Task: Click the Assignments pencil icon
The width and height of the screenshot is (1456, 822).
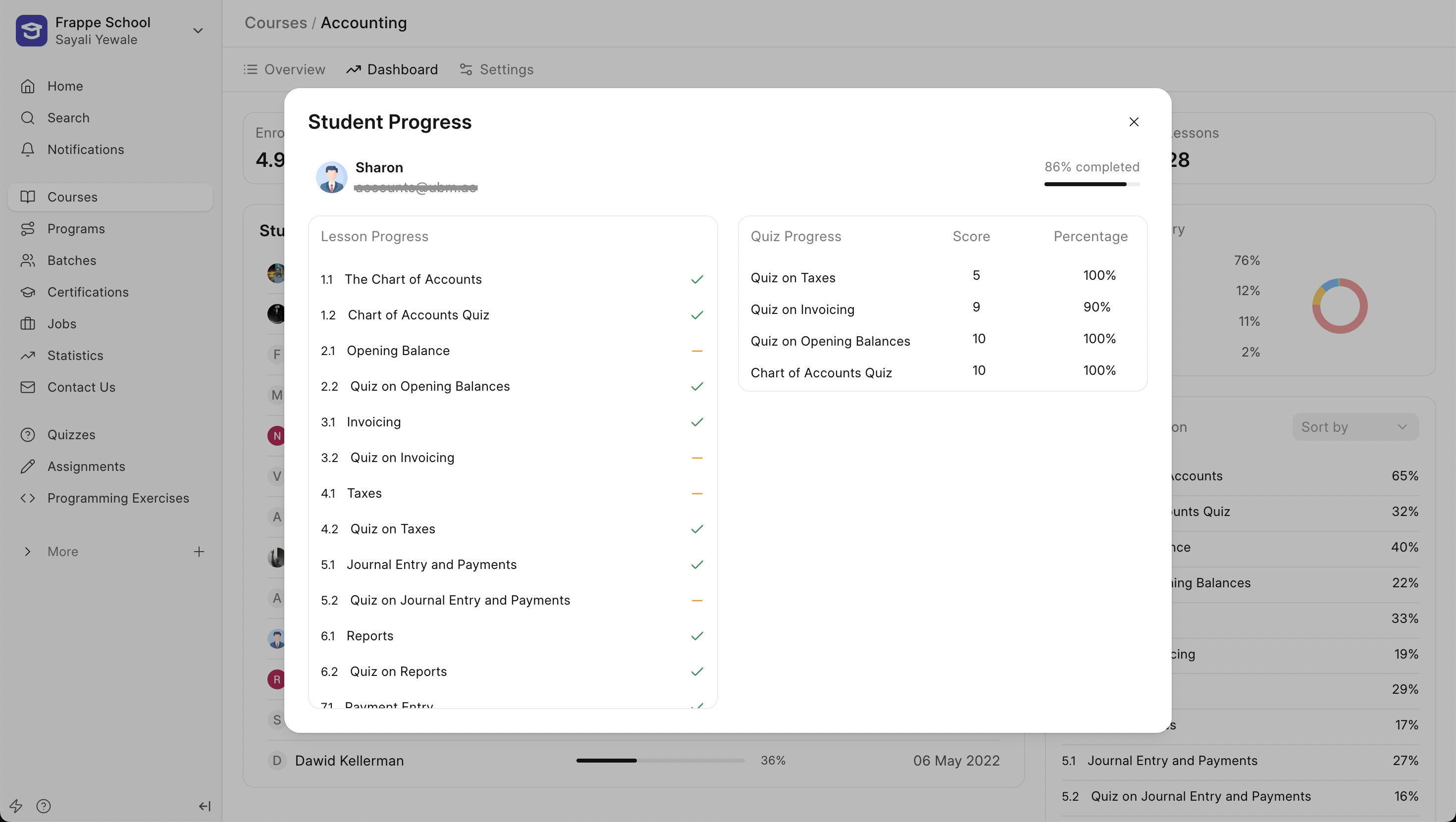Action: (28, 466)
